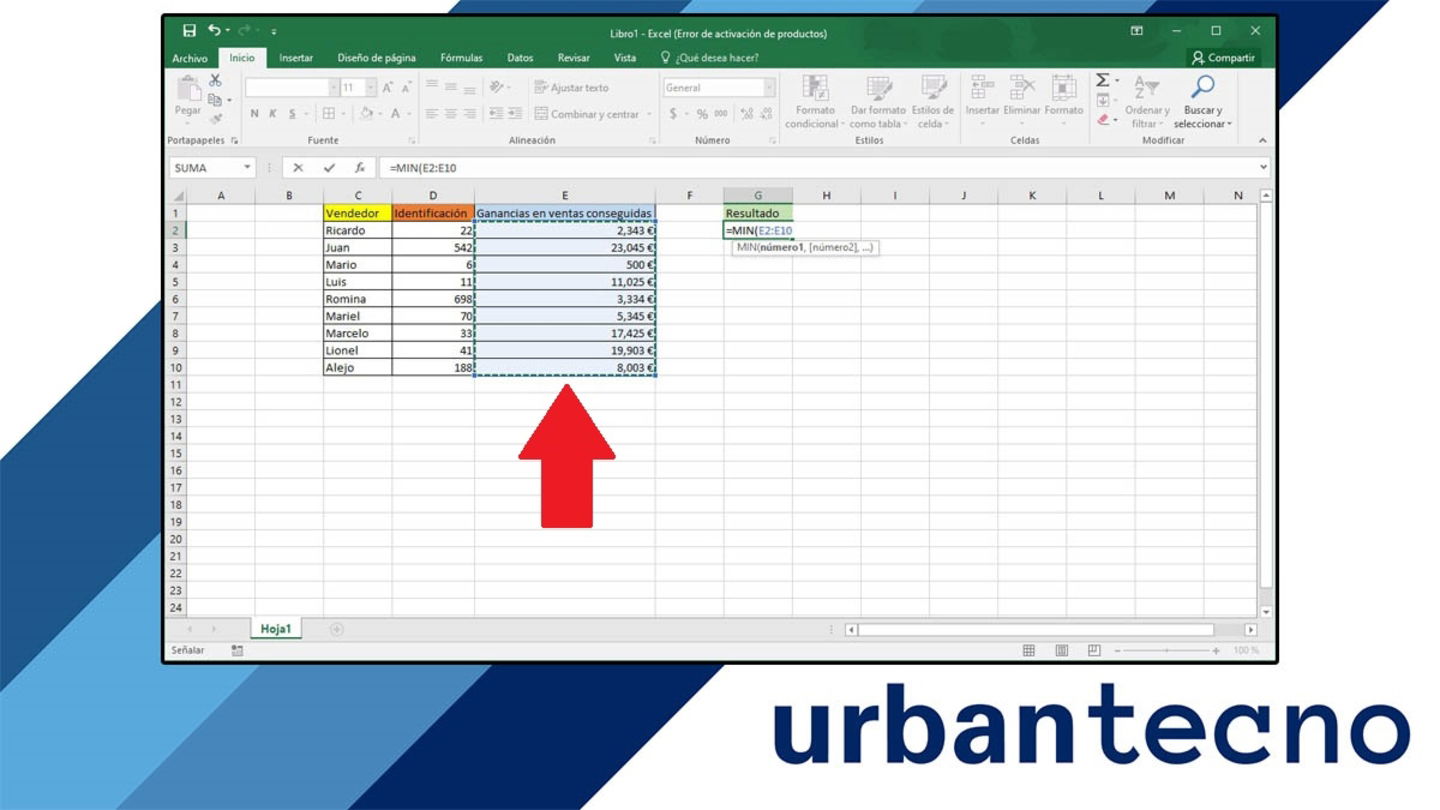
Task: Click the Eliminar cells button
Action: pos(1022,100)
